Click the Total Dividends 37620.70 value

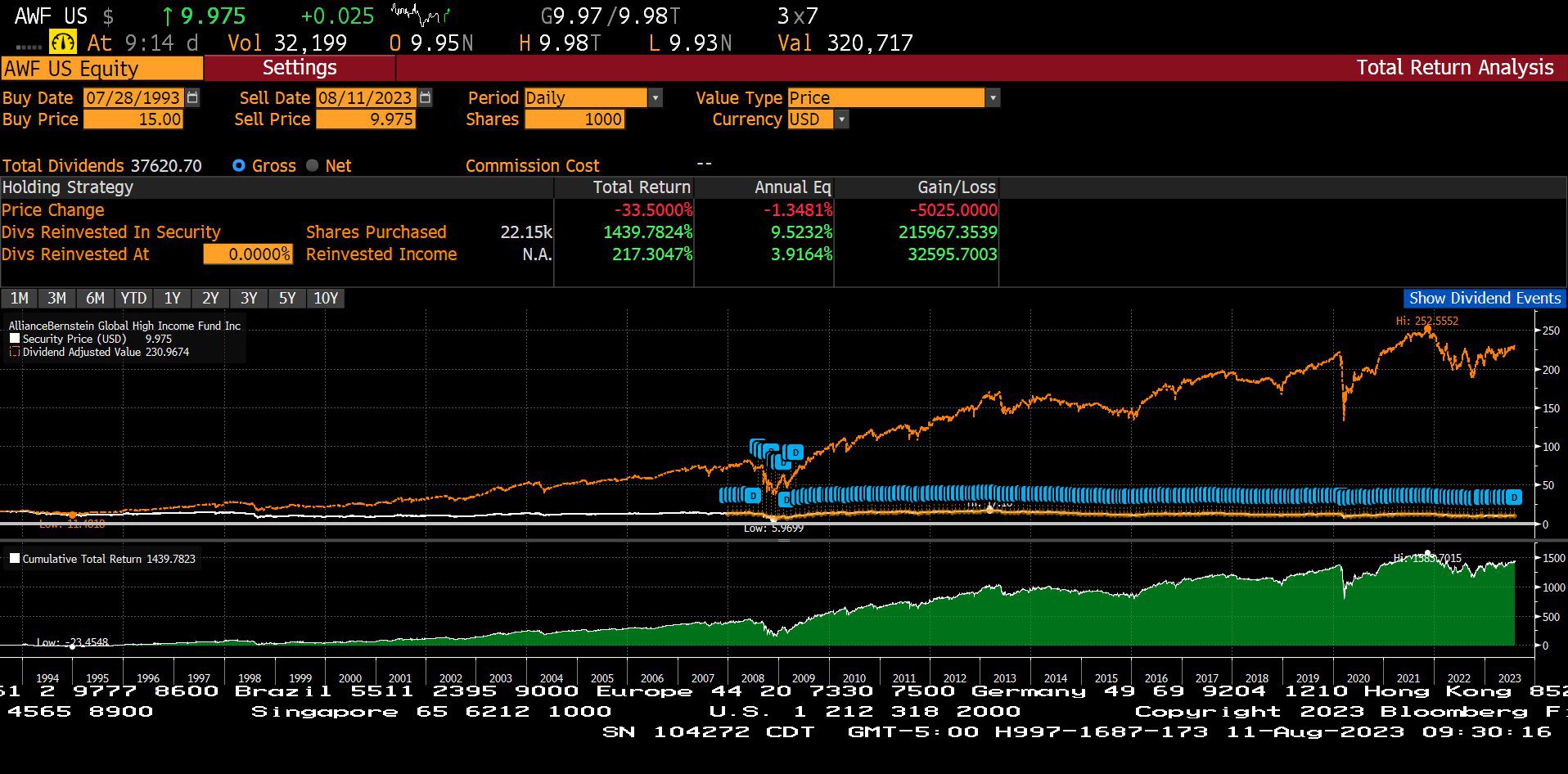166,166
